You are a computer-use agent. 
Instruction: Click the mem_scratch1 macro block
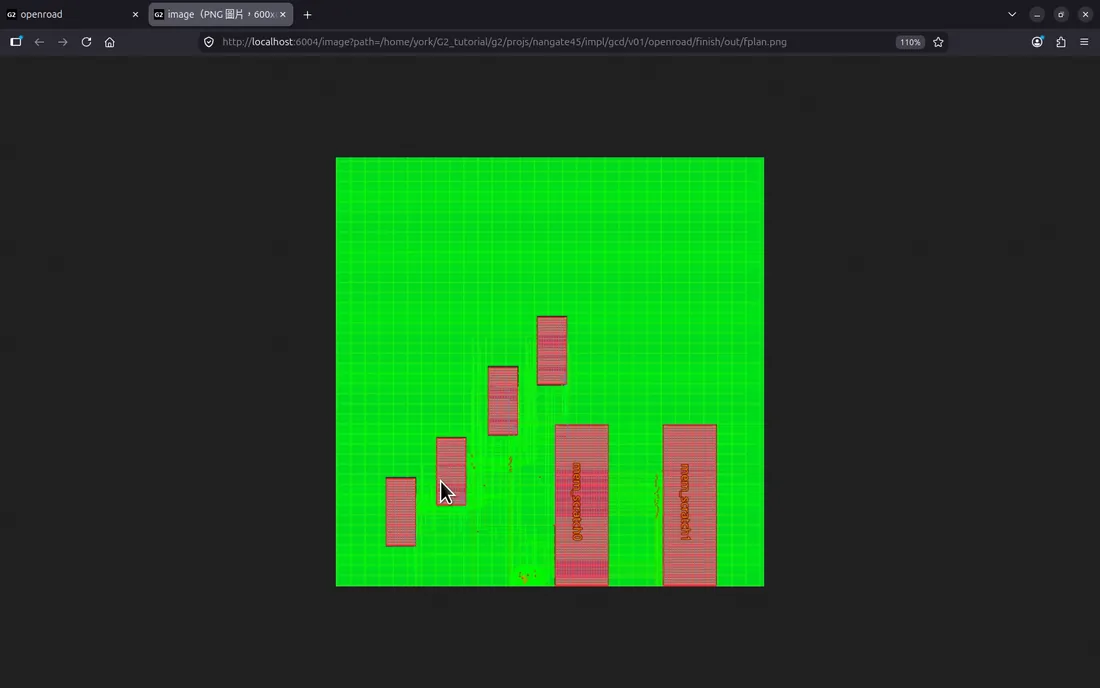690,505
